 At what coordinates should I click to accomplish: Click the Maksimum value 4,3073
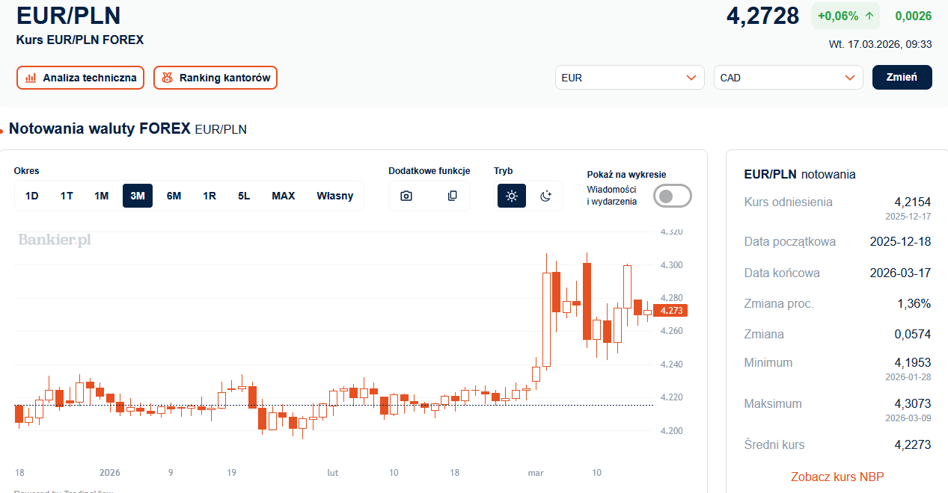(912, 403)
